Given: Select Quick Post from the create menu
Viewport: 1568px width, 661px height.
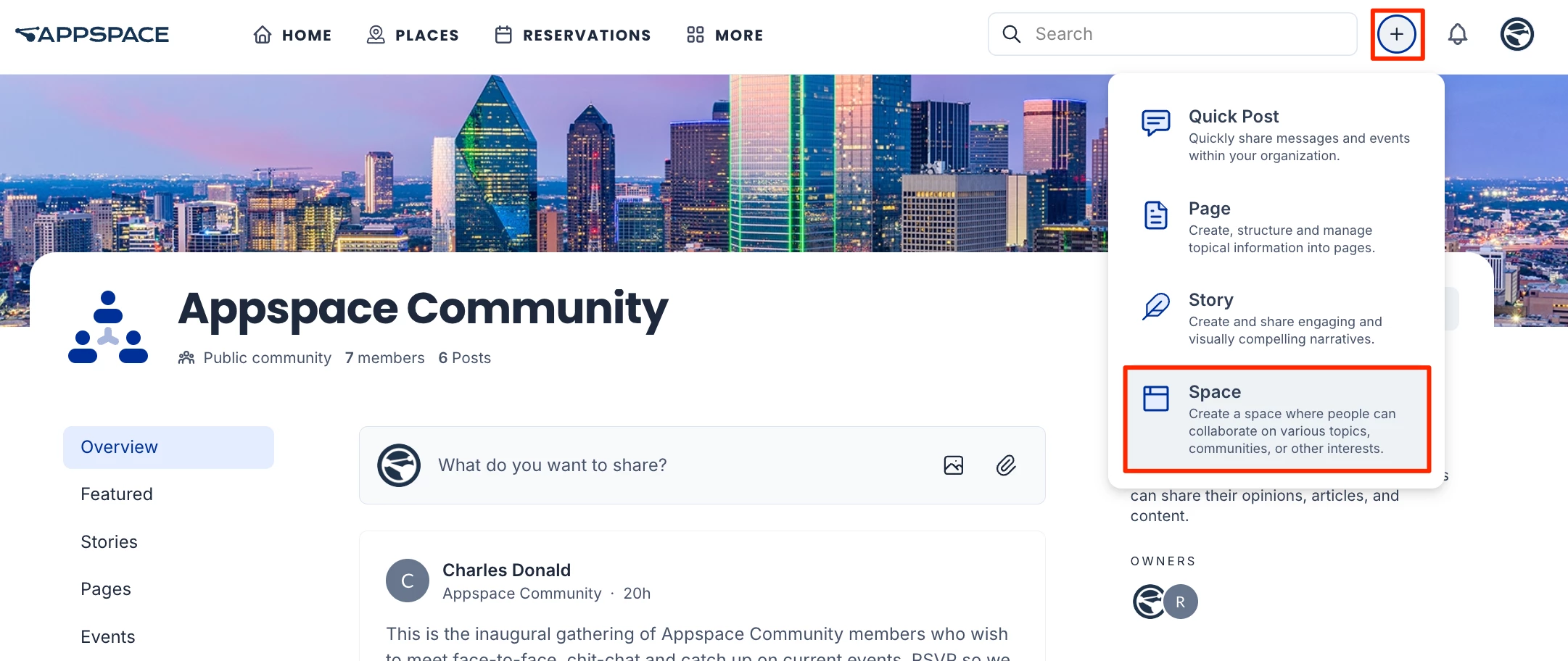Looking at the screenshot, I should tap(1276, 136).
